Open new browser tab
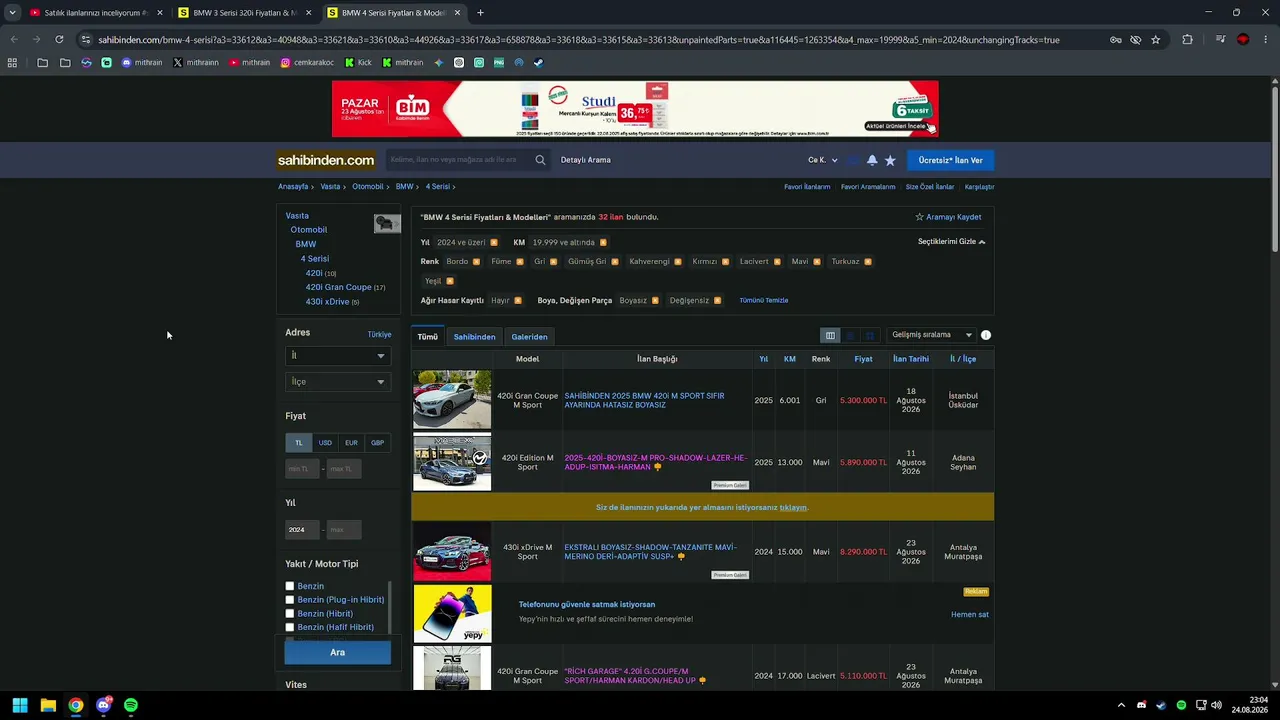Viewport: 1280px width, 720px height. click(x=480, y=13)
